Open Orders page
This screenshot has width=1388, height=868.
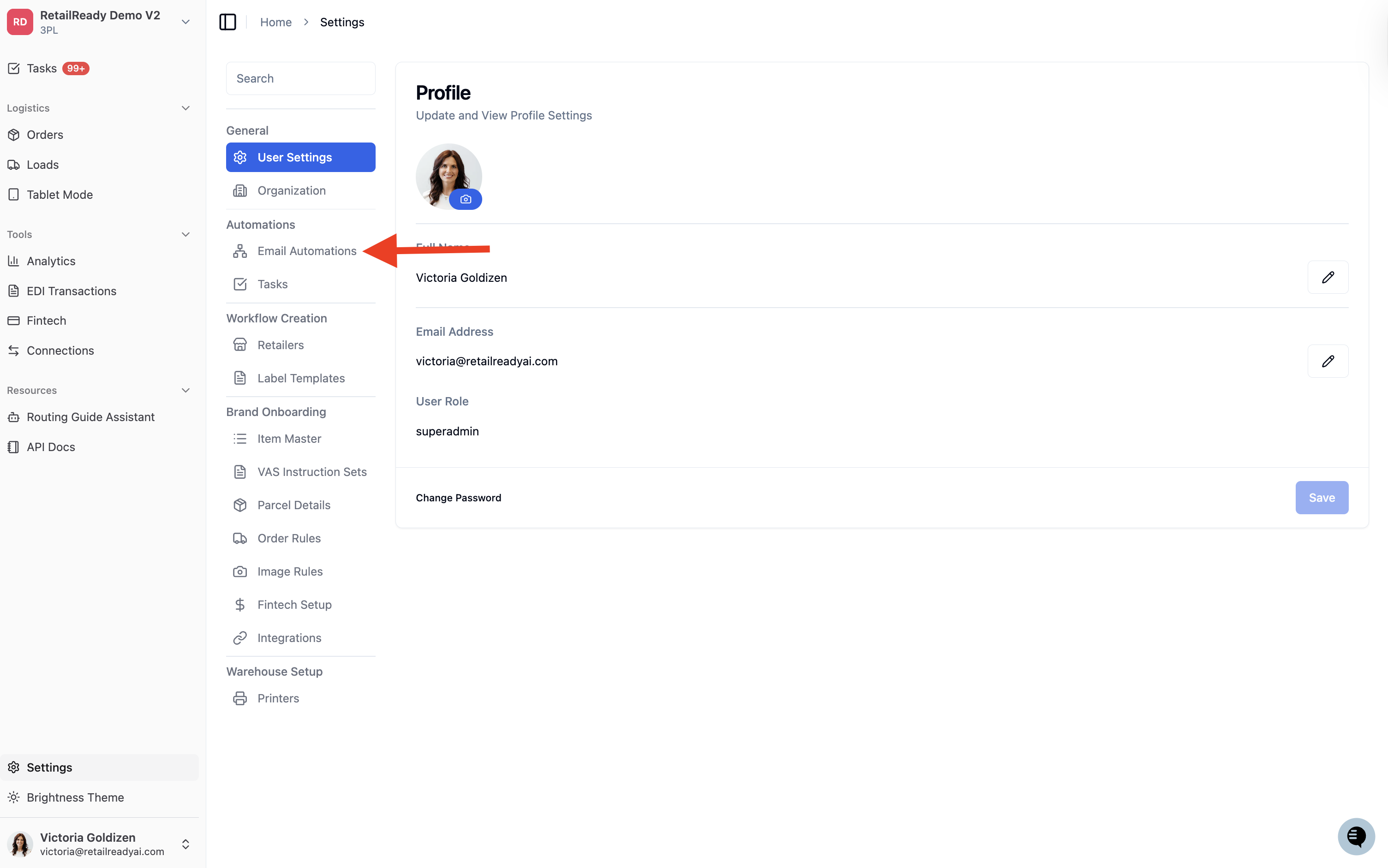click(45, 135)
